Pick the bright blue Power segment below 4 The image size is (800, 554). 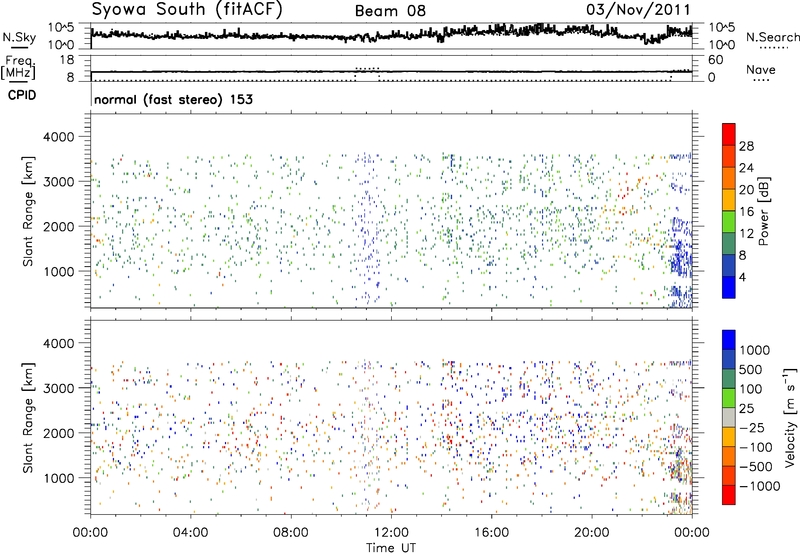point(729,287)
